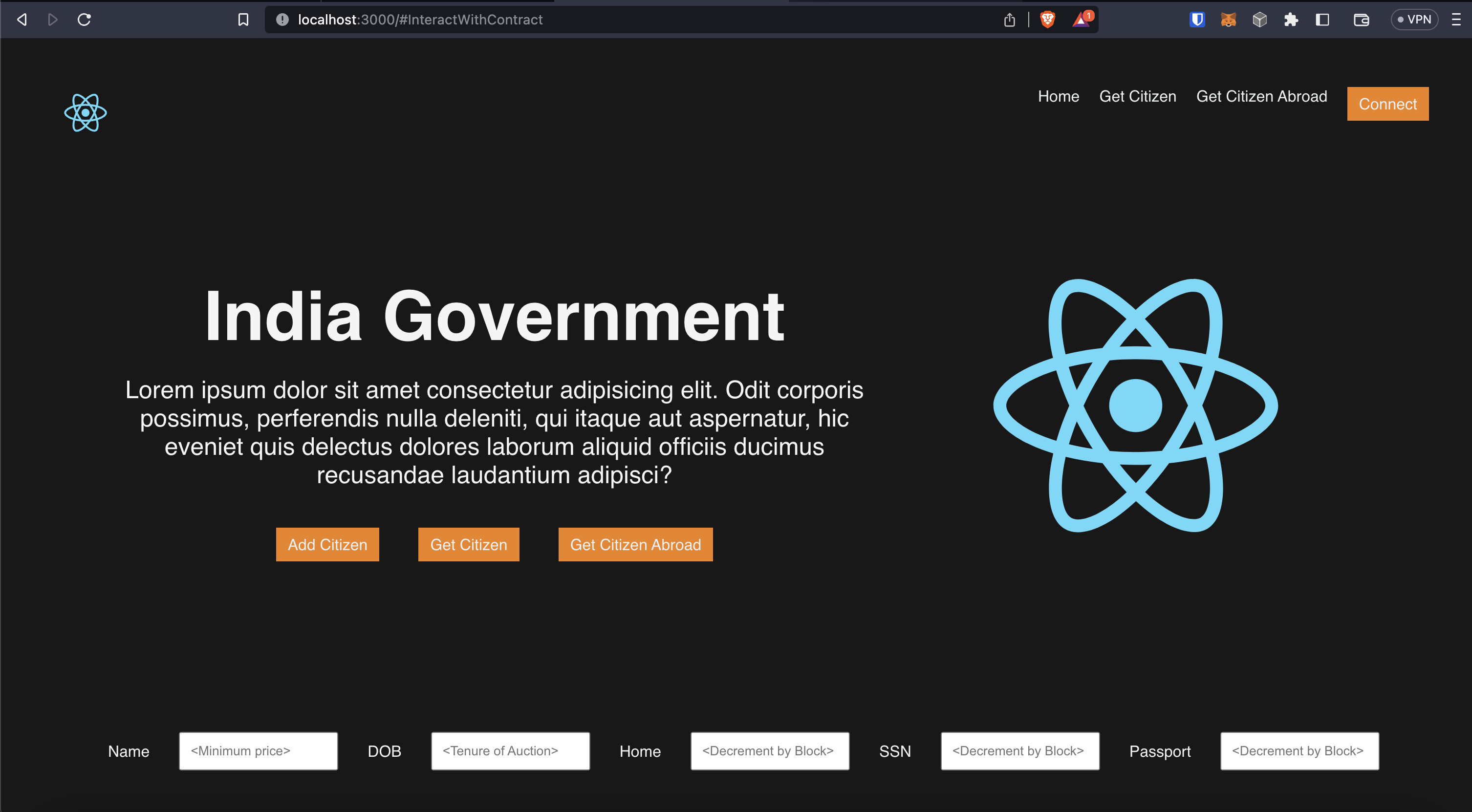Reload the page with refresh icon
1472x812 pixels.
pos(84,20)
